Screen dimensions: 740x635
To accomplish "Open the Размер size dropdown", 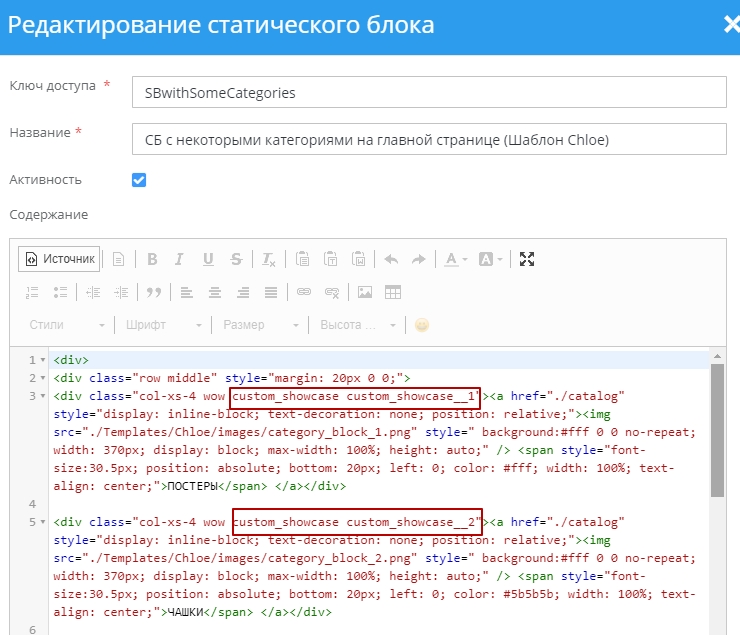I will 261,325.
